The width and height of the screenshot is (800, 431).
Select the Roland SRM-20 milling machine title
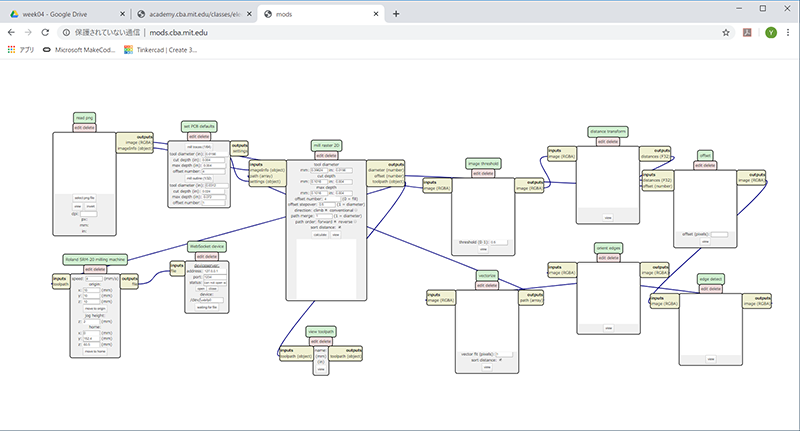95,259
